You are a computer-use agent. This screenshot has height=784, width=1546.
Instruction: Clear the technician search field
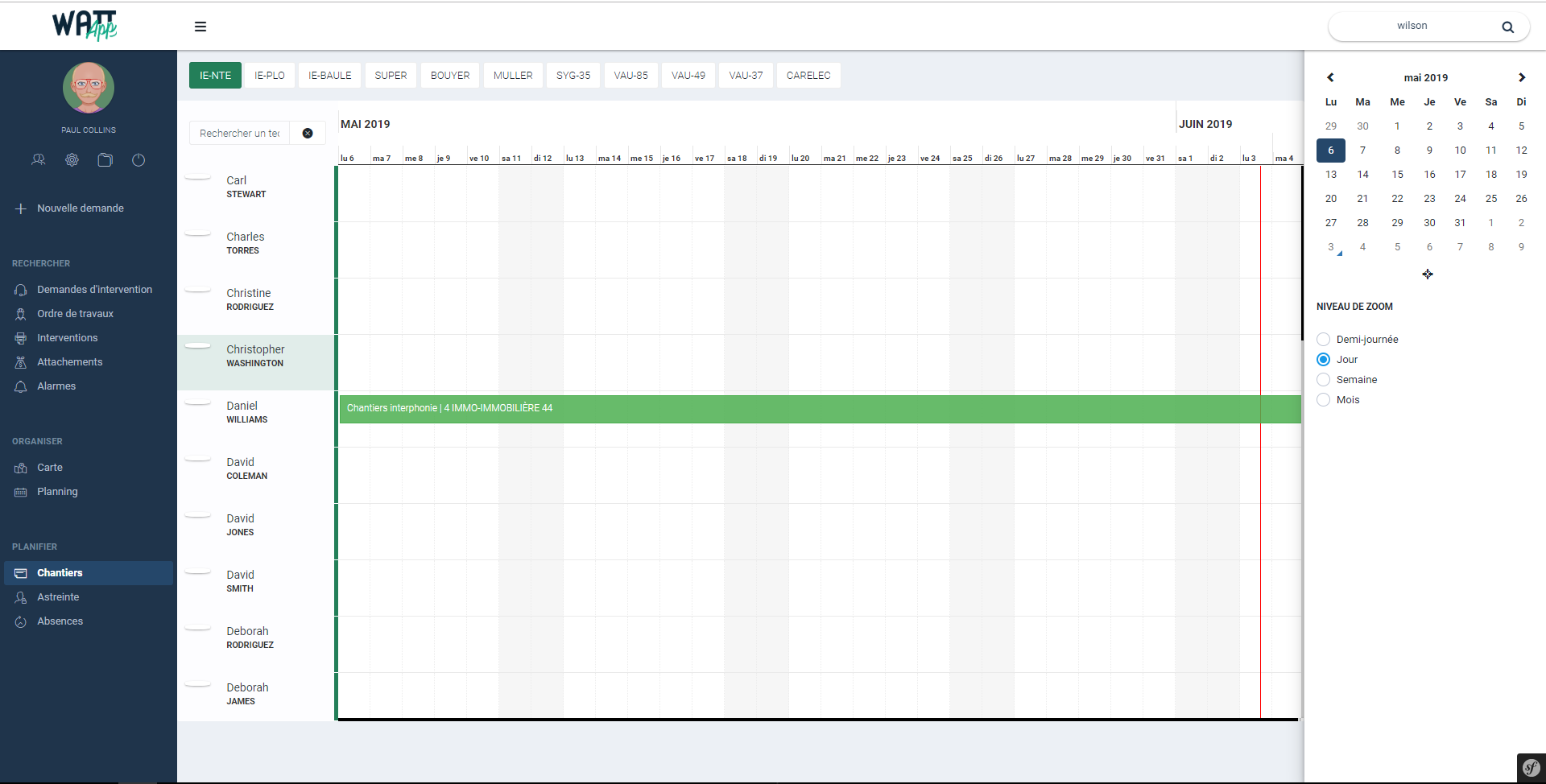pos(308,134)
